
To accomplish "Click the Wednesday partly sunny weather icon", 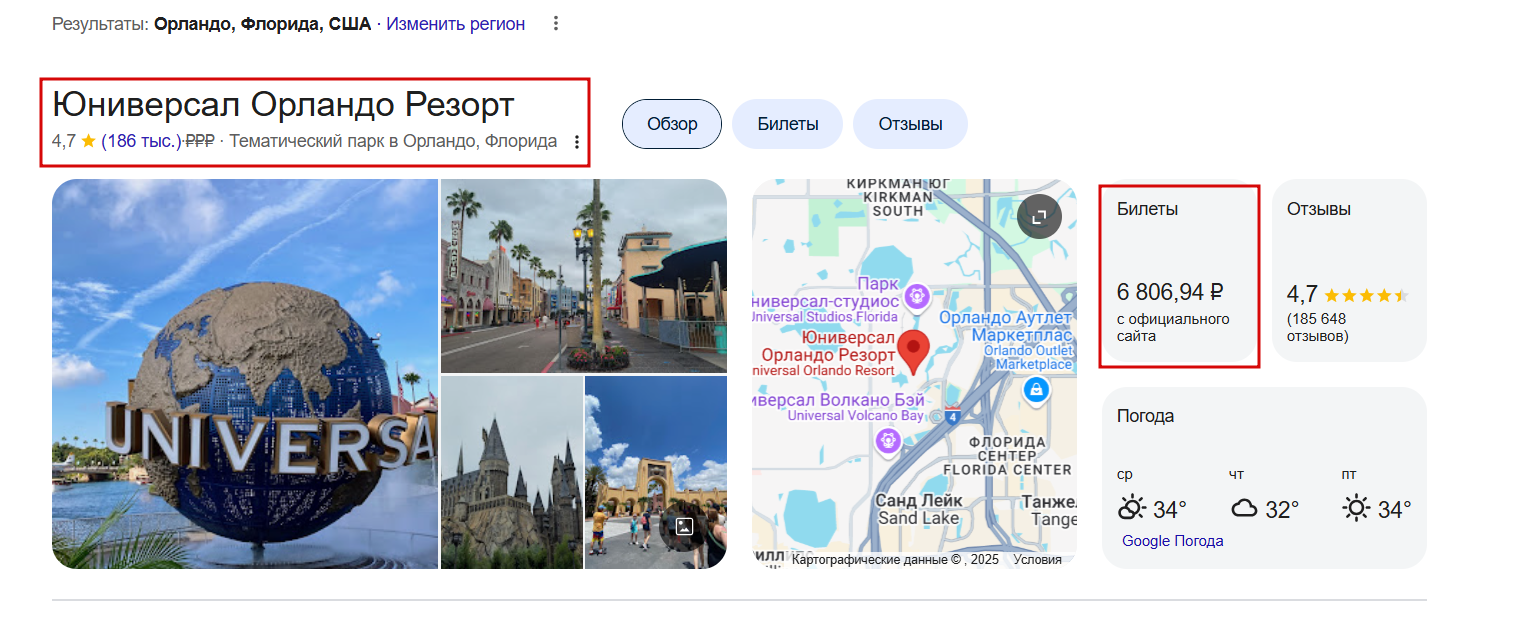I will 1131,508.
